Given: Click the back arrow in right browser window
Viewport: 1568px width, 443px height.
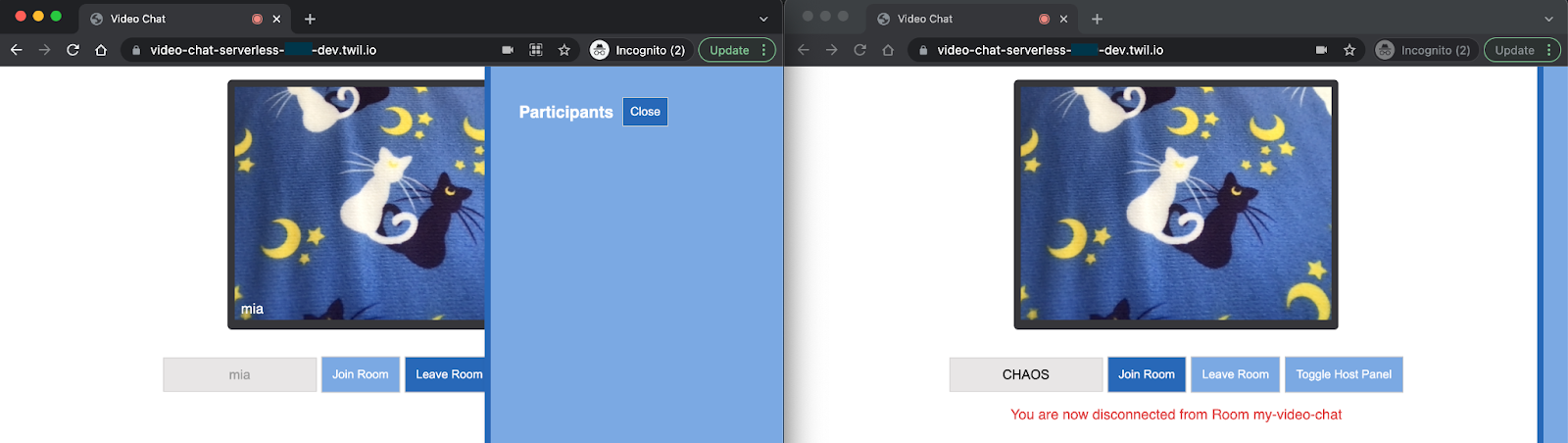Looking at the screenshot, I should pos(804,50).
